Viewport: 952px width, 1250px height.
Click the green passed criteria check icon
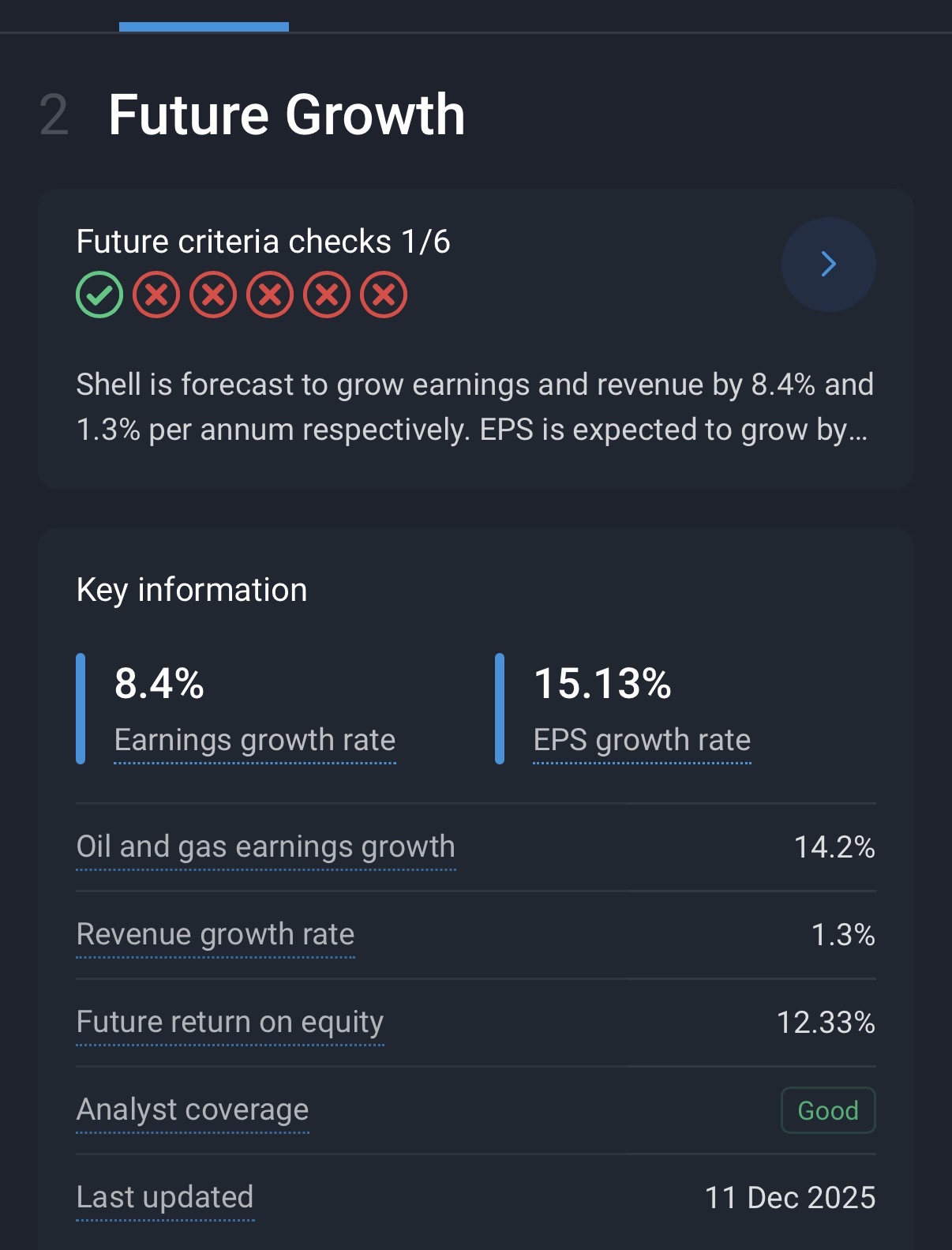coord(99,295)
